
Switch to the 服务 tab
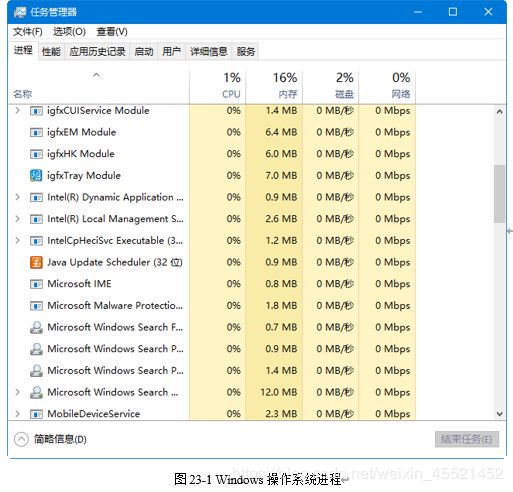[246, 51]
